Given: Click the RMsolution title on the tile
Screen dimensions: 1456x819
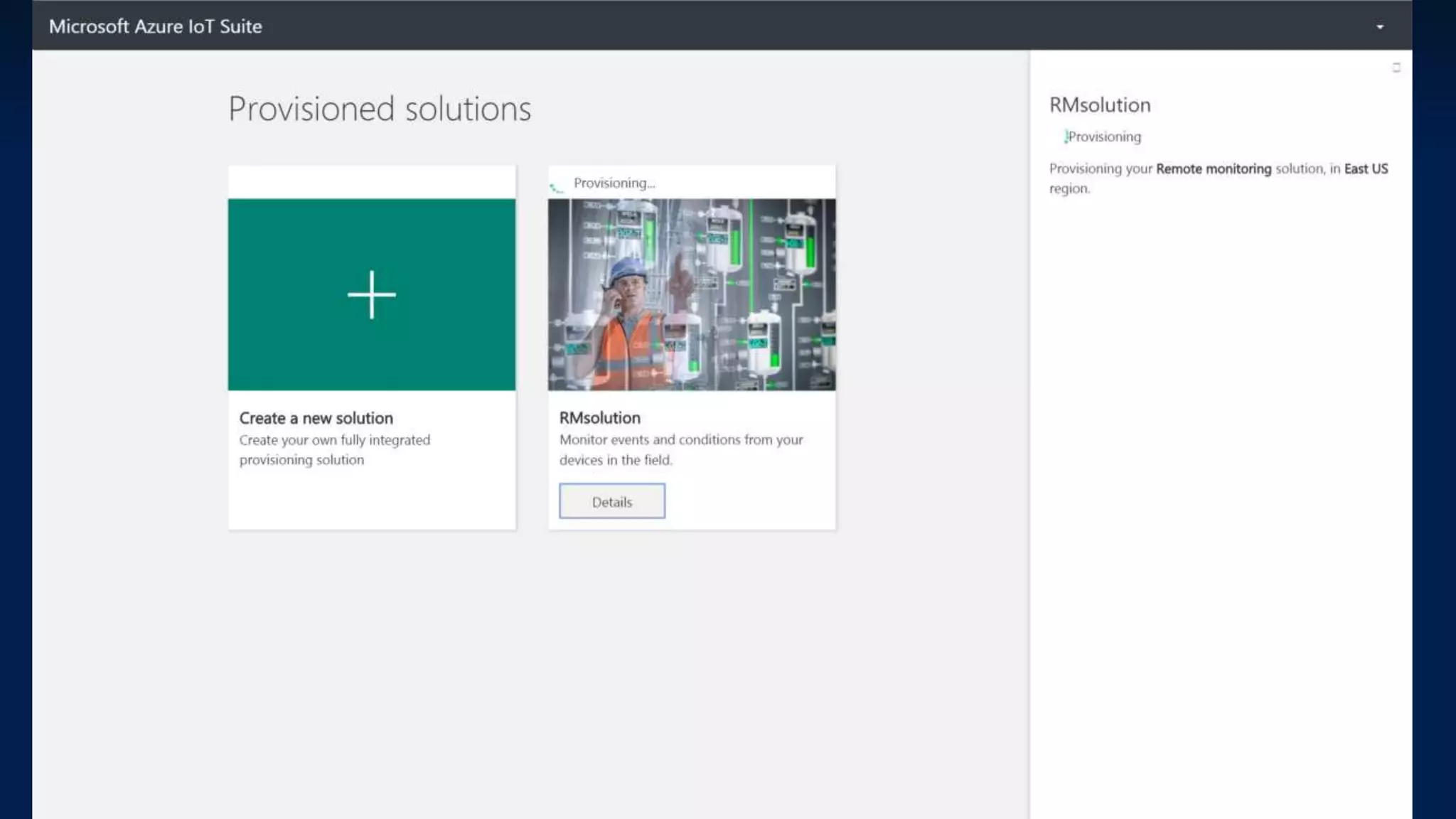Looking at the screenshot, I should 599,418.
